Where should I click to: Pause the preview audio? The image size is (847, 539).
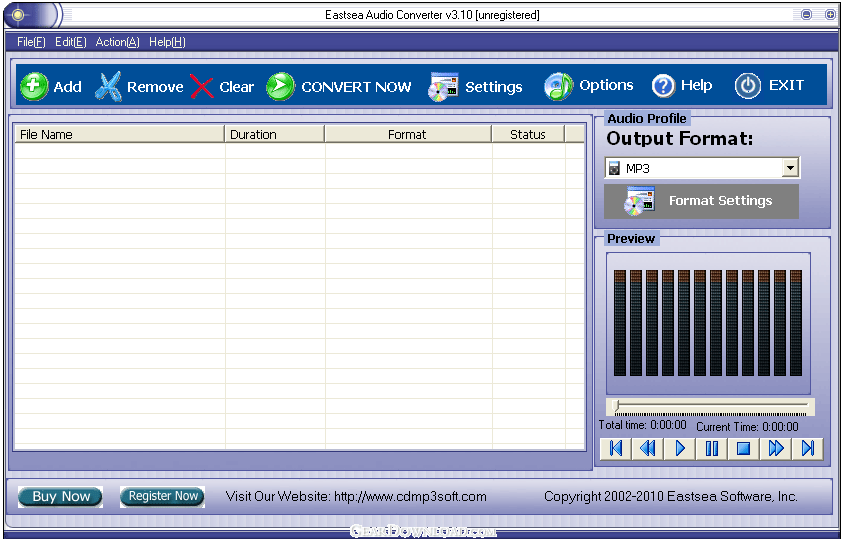[x=711, y=448]
